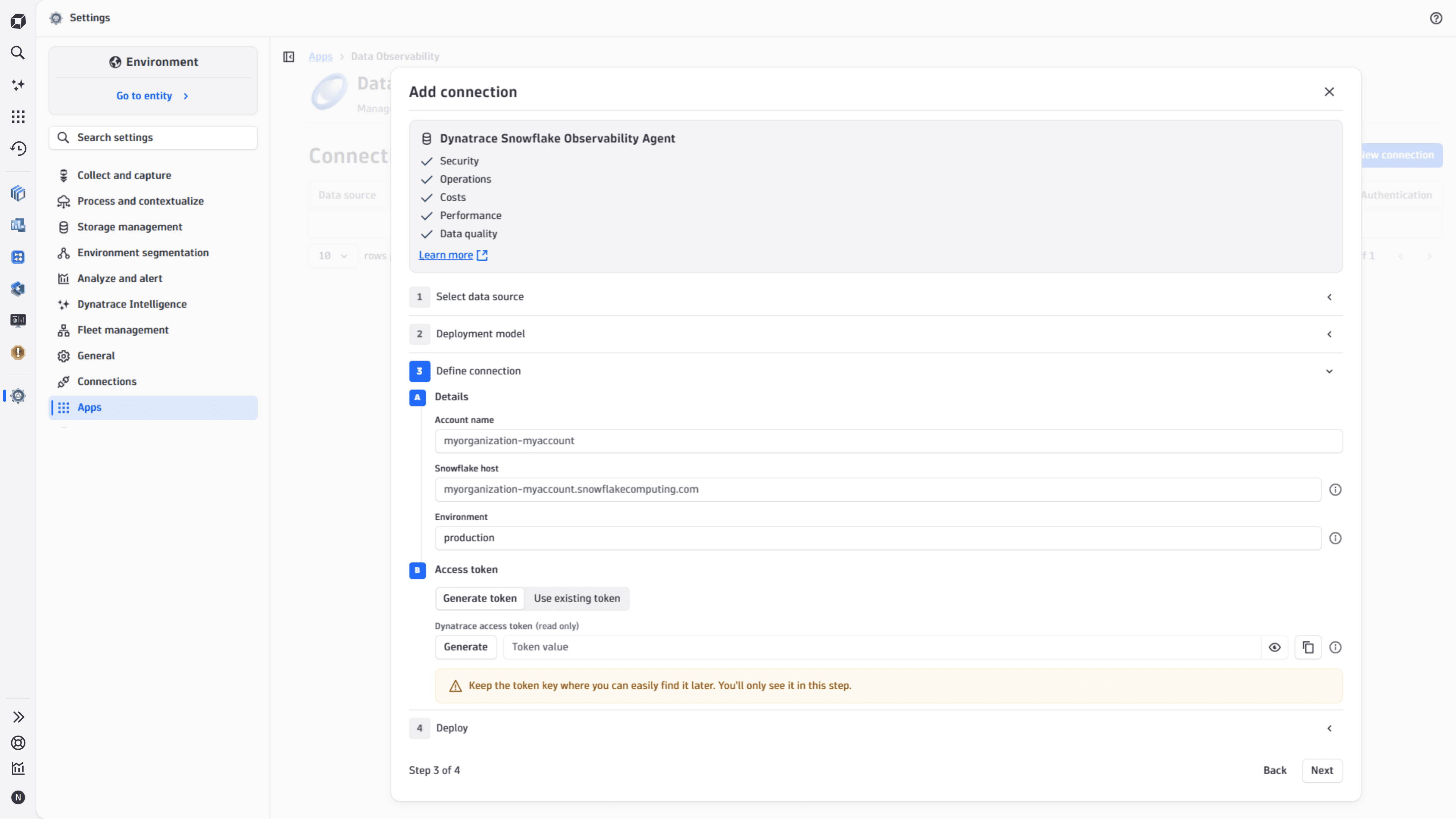The image size is (1456, 819).
Task: Click the Apps breadcrumb link
Action: point(321,56)
